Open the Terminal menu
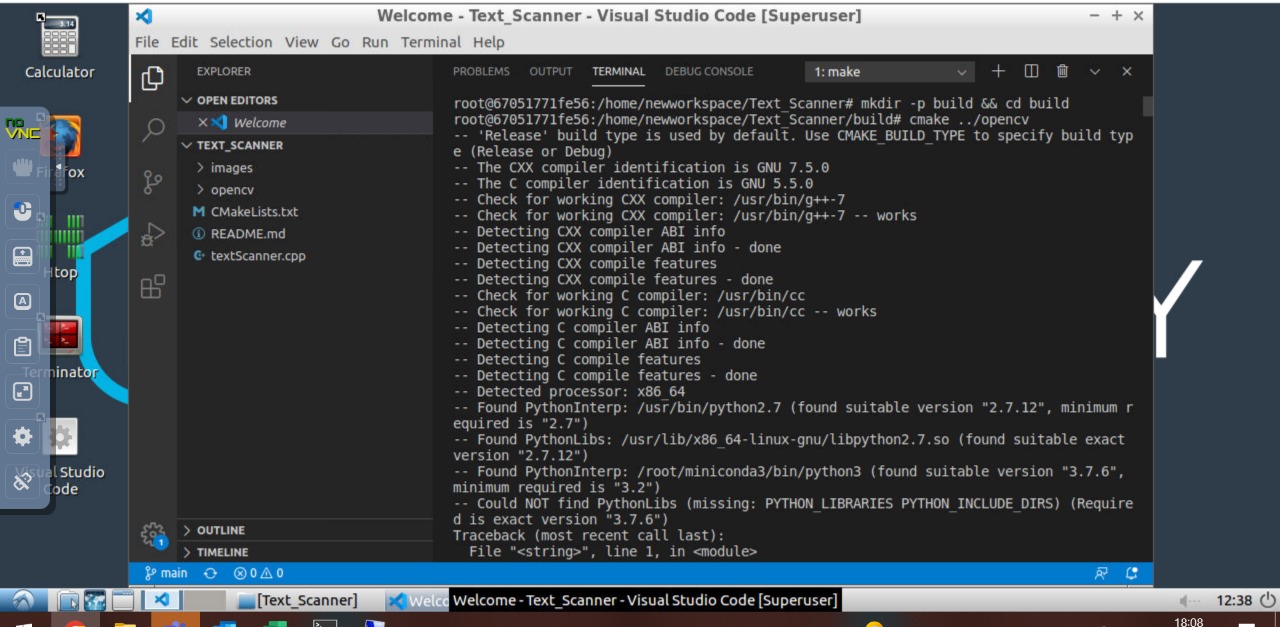Viewport: 1280px width, 627px height. click(430, 42)
